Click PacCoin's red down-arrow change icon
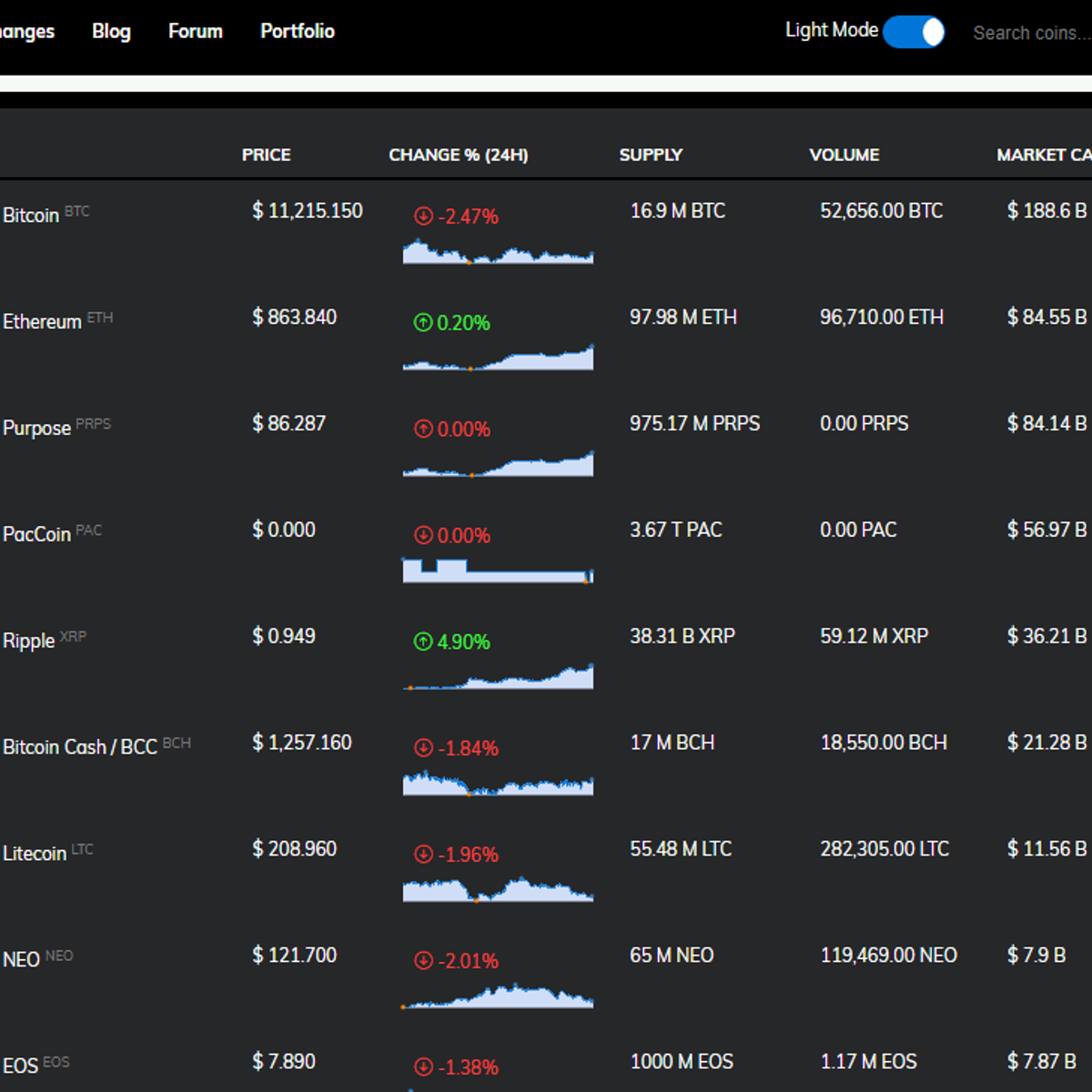The height and width of the screenshot is (1092, 1092). (x=423, y=535)
